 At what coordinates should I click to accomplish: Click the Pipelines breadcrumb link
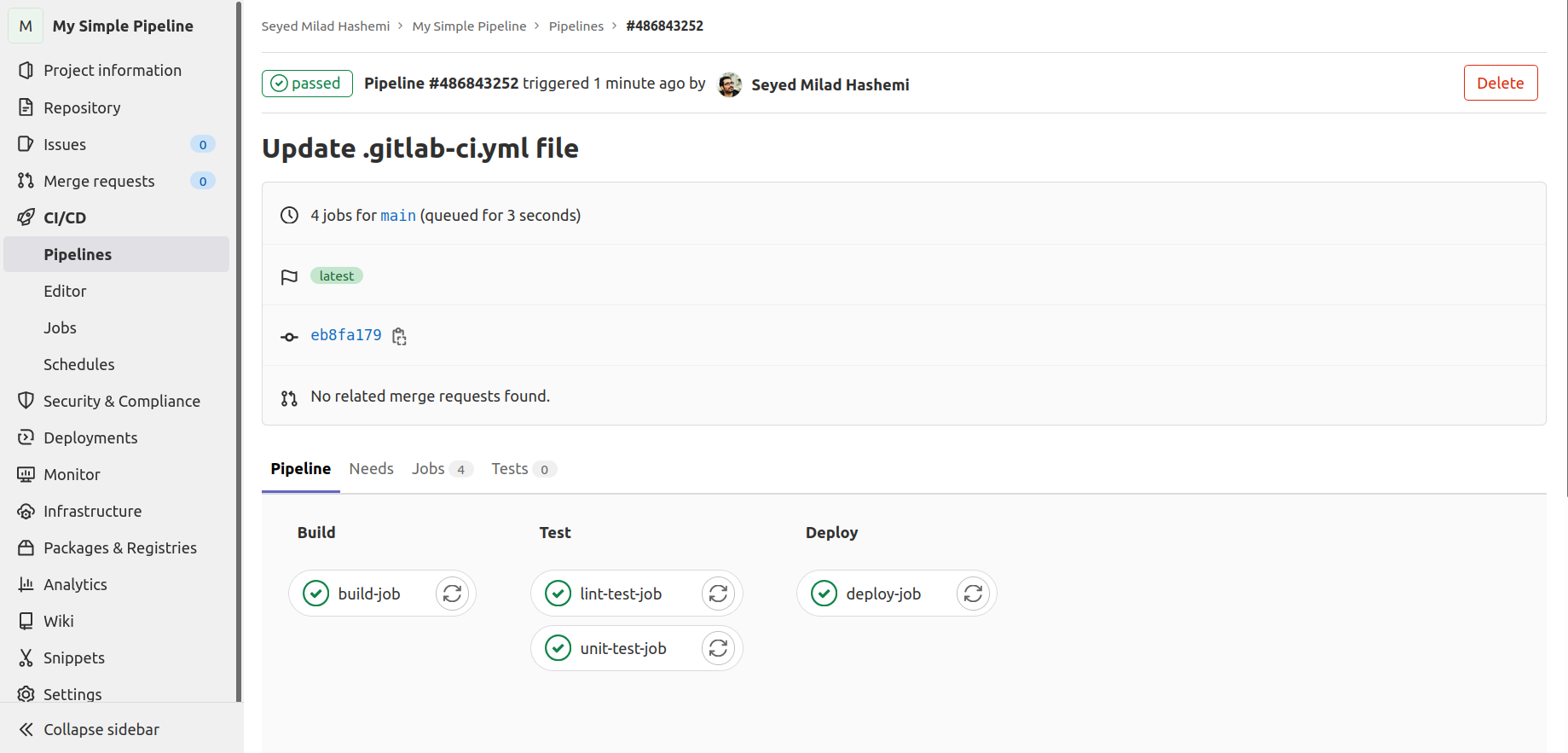tap(576, 26)
